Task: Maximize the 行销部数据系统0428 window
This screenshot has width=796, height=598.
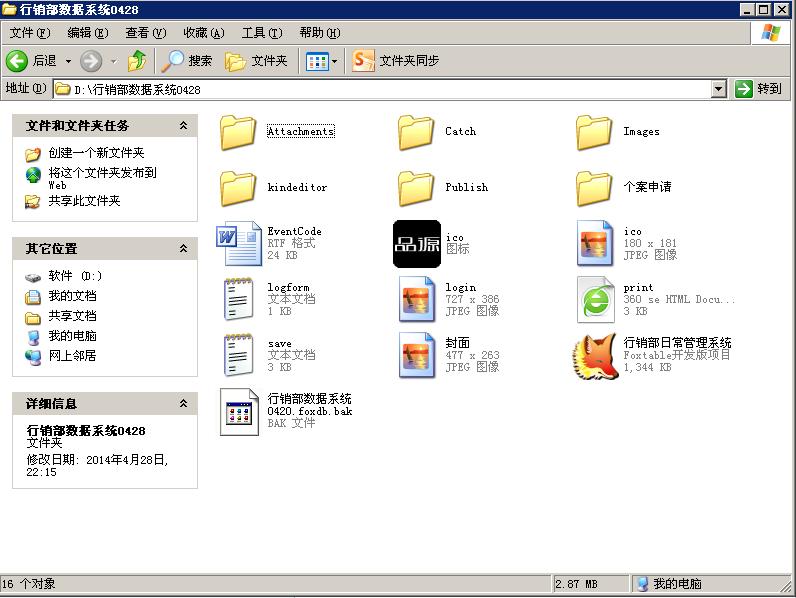Action: (x=763, y=9)
